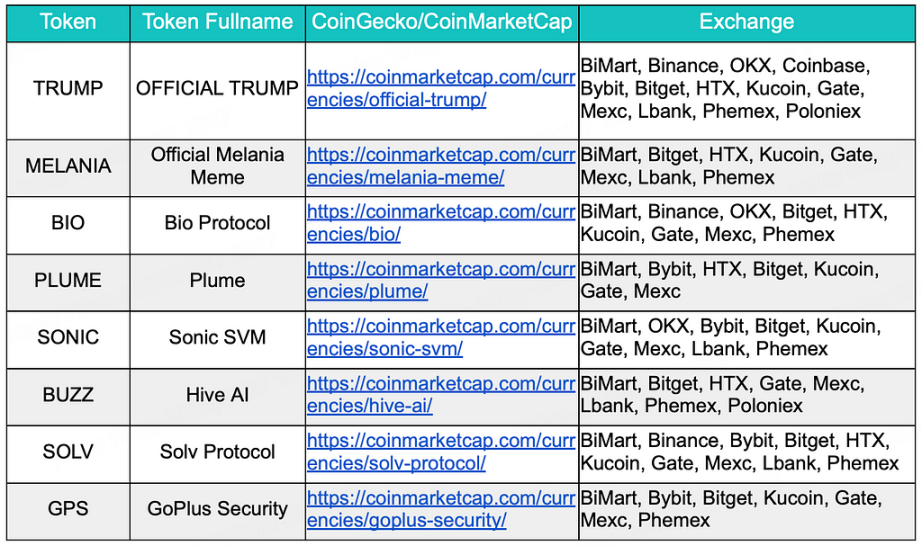Select the Token column header
922x546 pixels.
(x=68, y=22)
